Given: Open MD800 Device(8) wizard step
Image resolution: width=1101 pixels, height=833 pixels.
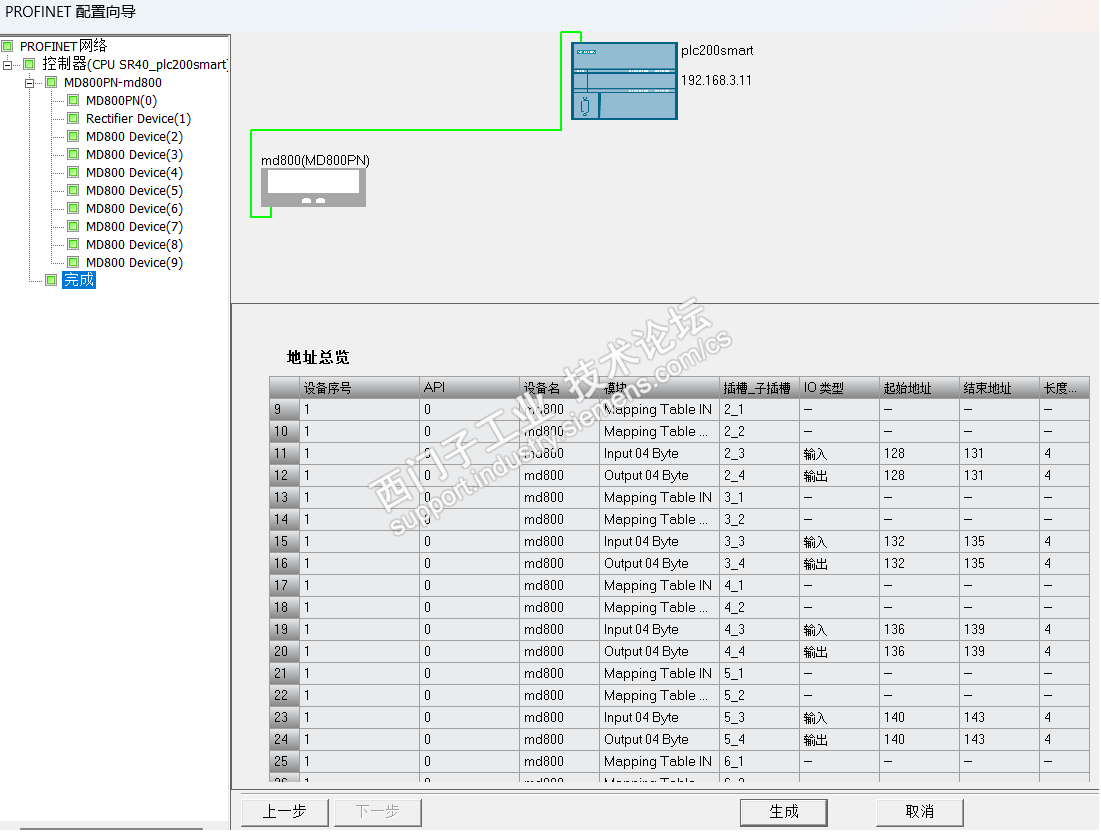Looking at the screenshot, I should (134, 244).
